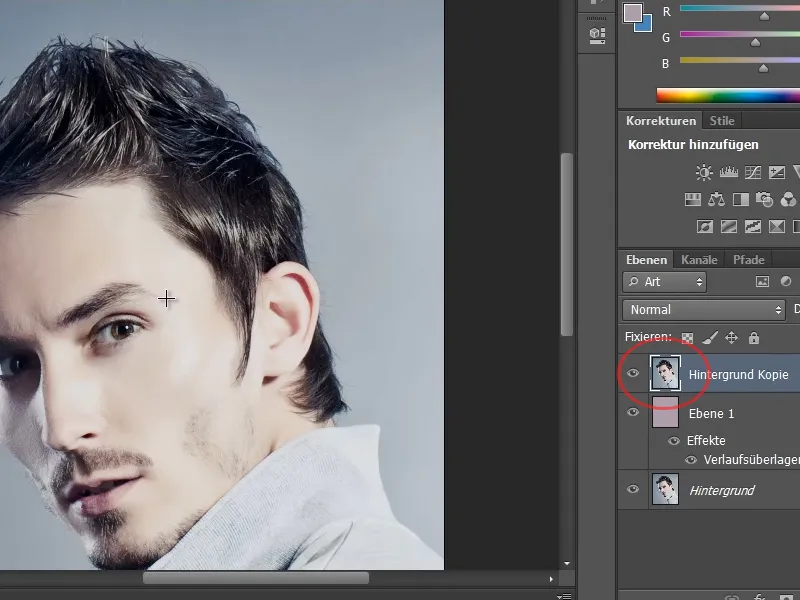The height and width of the screenshot is (600, 800).
Task: Add a Color Balance adjustment
Action: click(x=717, y=199)
